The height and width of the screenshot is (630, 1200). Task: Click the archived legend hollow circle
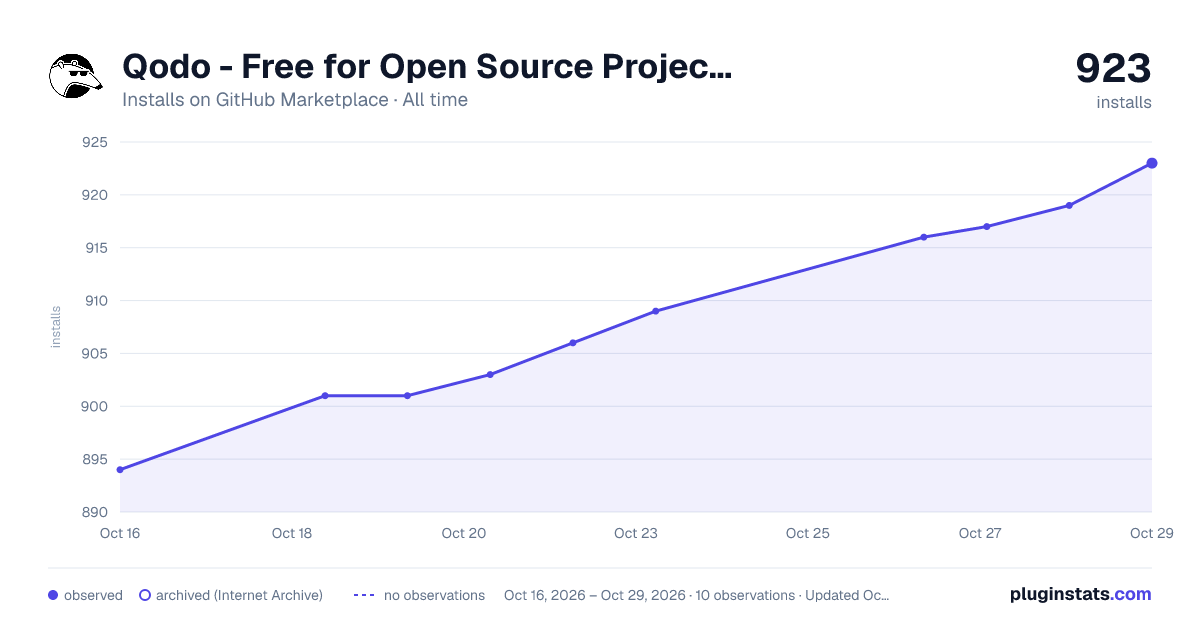[144, 595]
